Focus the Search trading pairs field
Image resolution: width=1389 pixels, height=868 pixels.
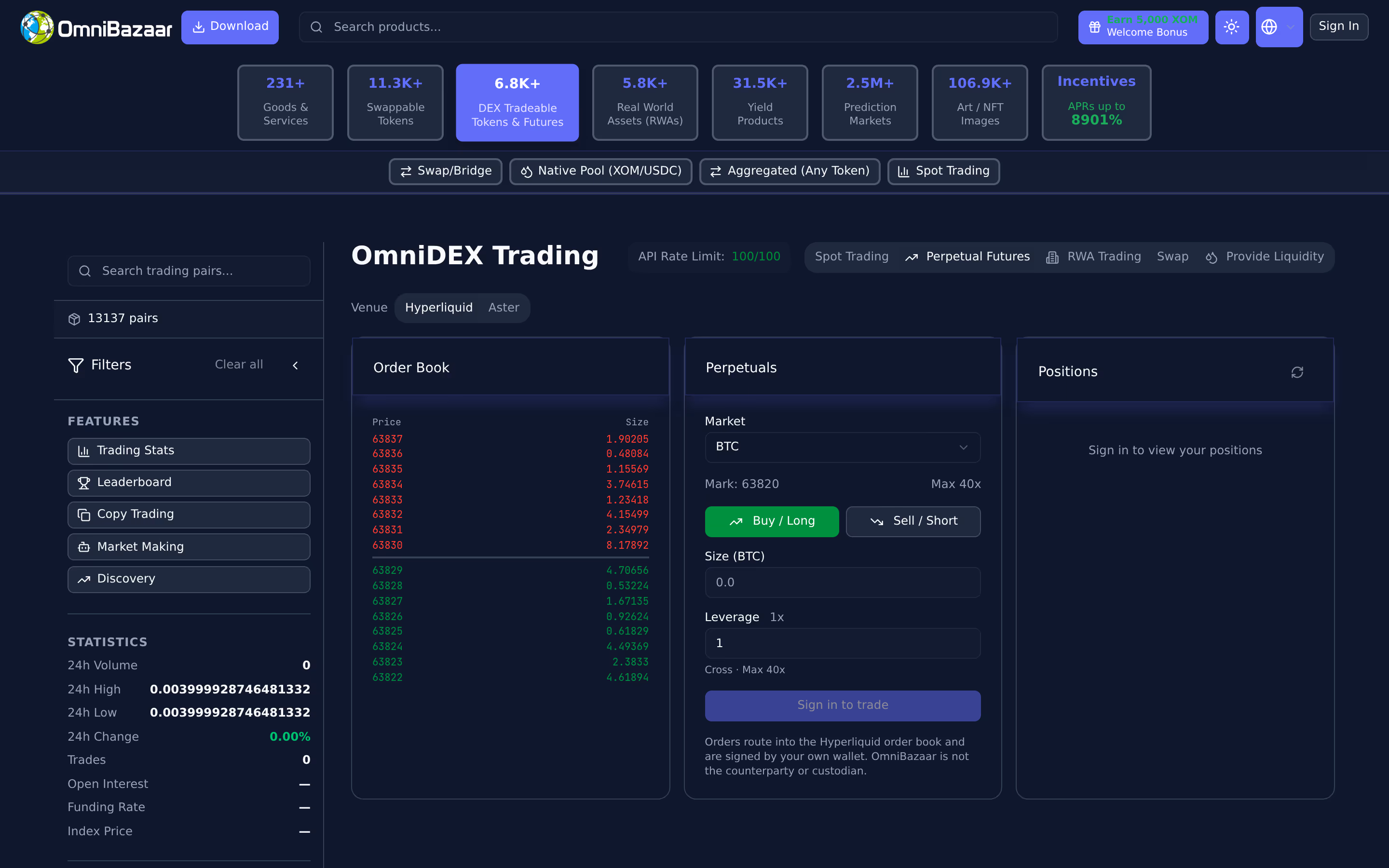[189, 271]
